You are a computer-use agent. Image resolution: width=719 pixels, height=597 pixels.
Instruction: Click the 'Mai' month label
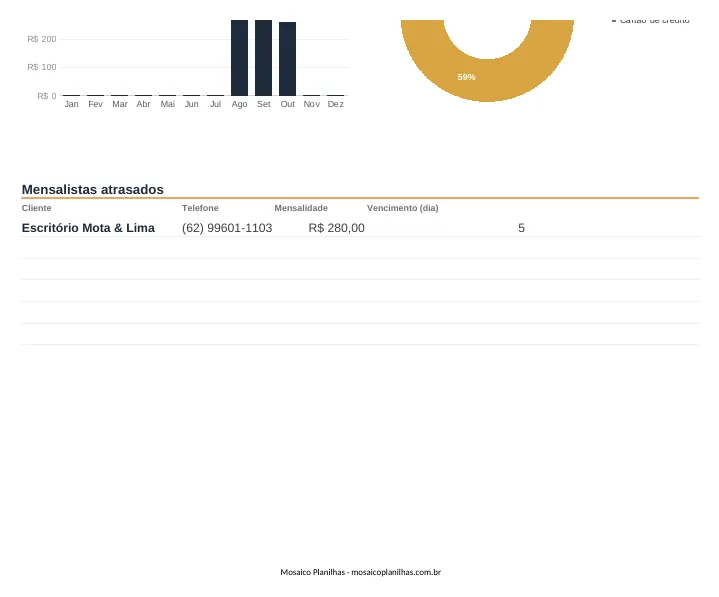[x=167, y=104]
